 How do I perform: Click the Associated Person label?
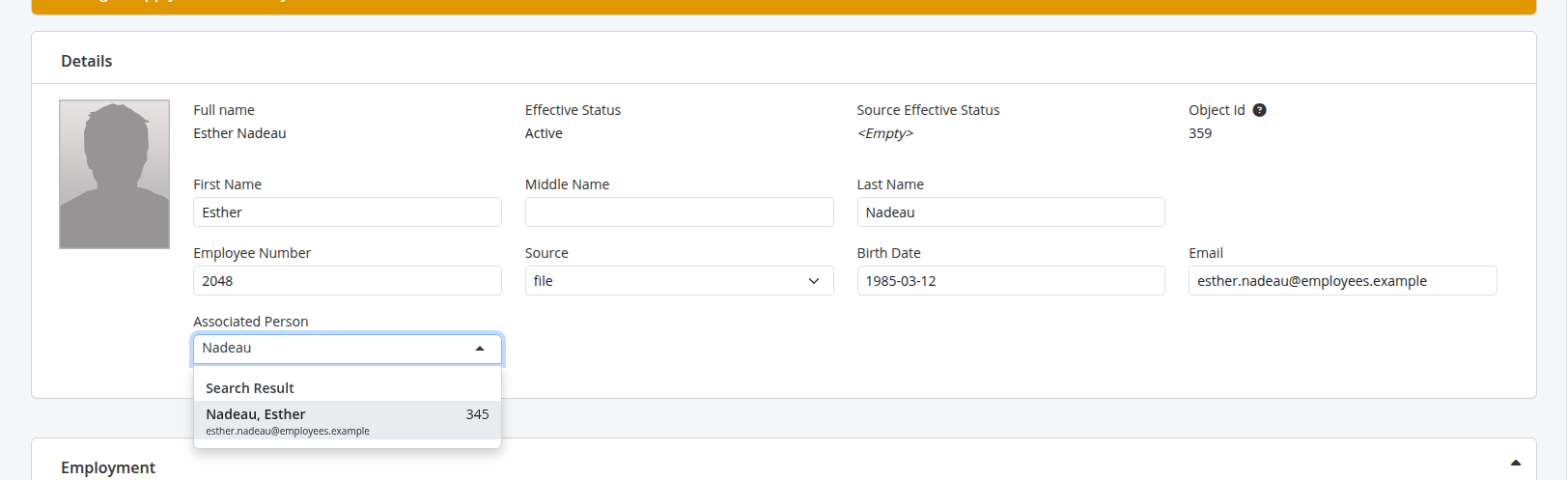251,322
